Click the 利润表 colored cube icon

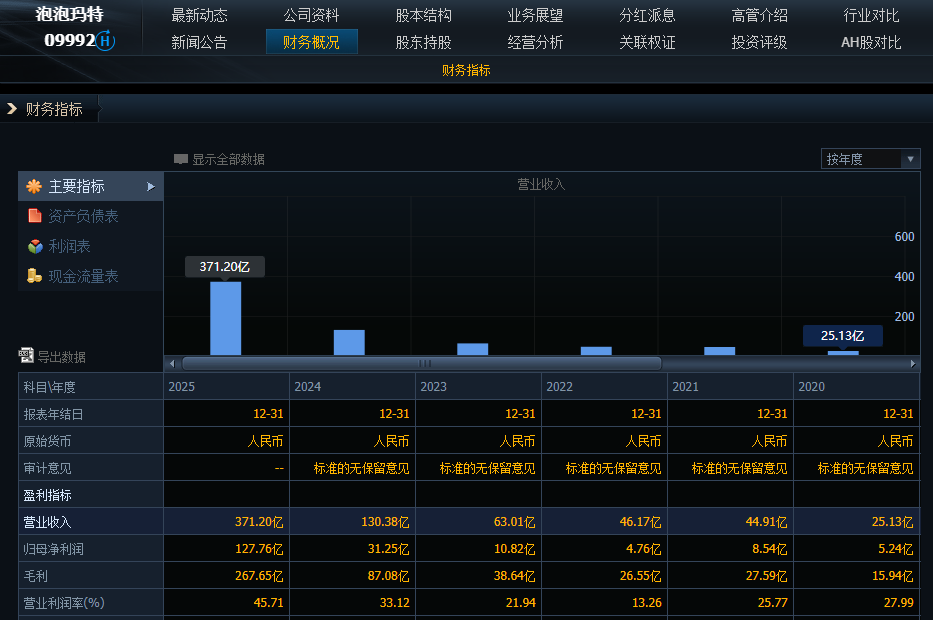tap(34, 246)
